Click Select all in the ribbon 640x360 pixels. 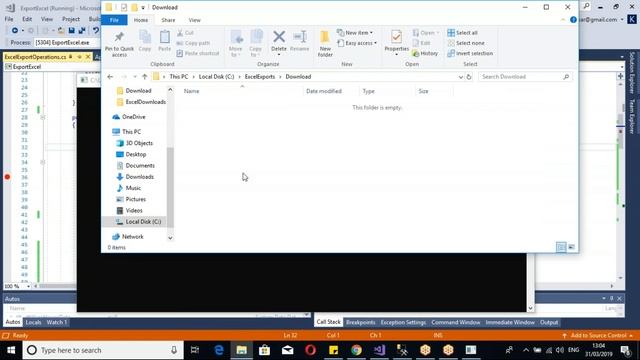462,33
